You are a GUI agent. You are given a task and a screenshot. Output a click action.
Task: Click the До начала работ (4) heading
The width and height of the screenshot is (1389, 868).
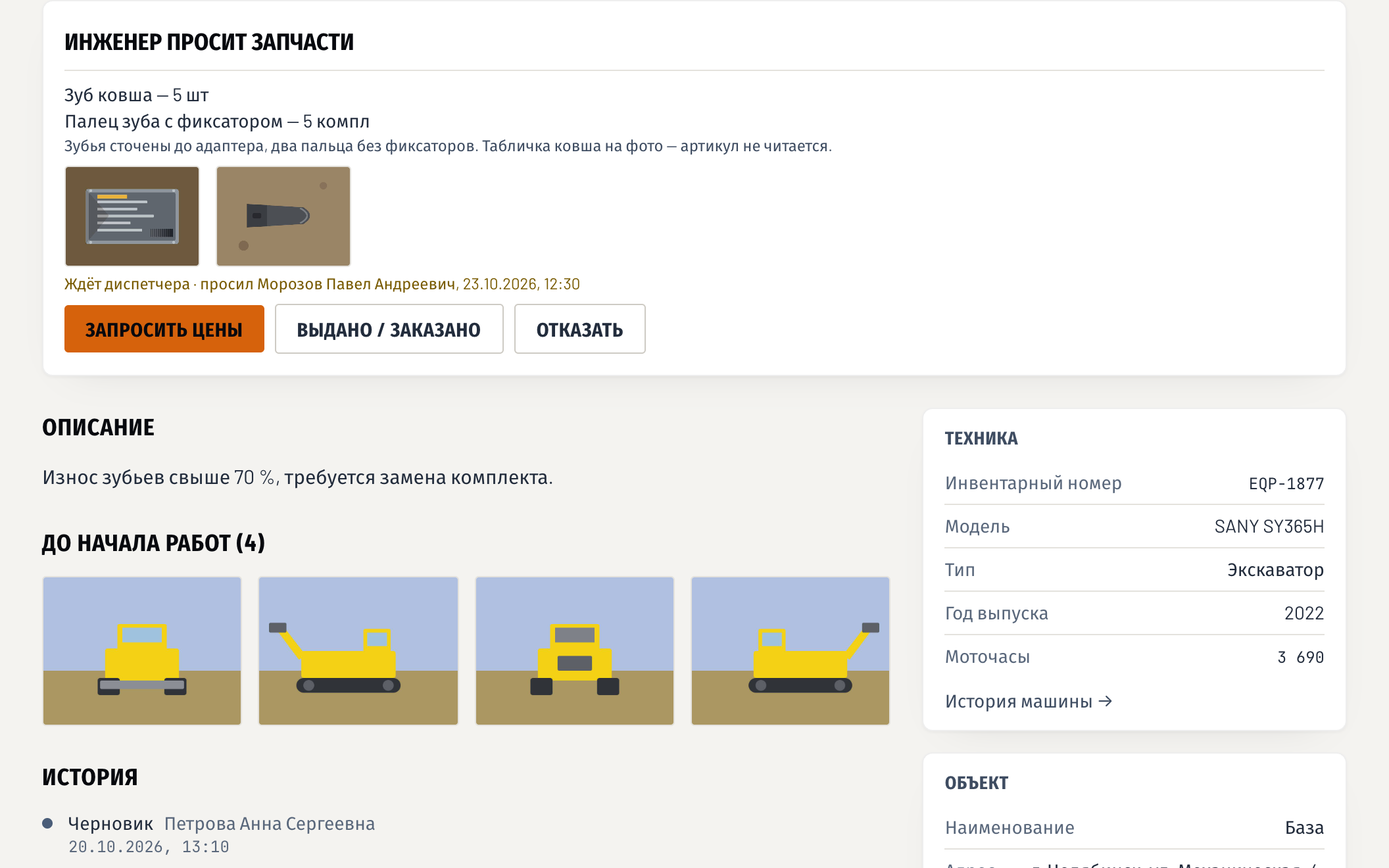[x=154, y=543]
